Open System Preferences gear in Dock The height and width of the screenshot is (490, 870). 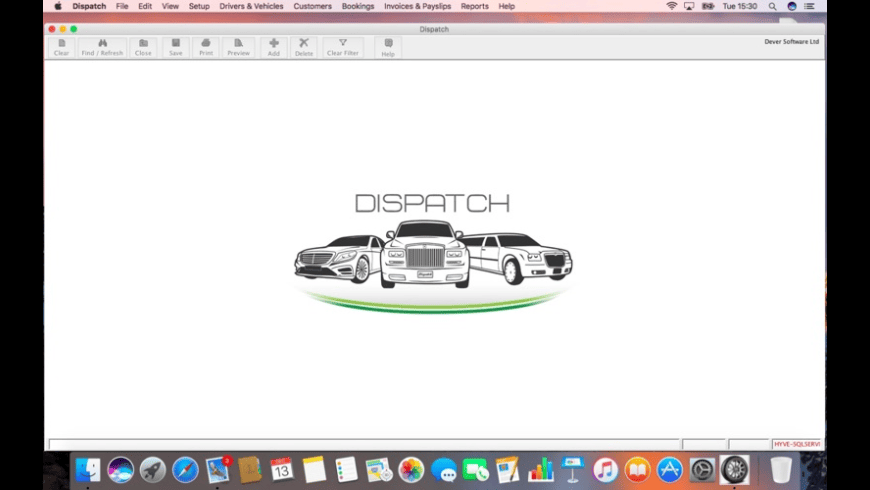tap(702, 470)
